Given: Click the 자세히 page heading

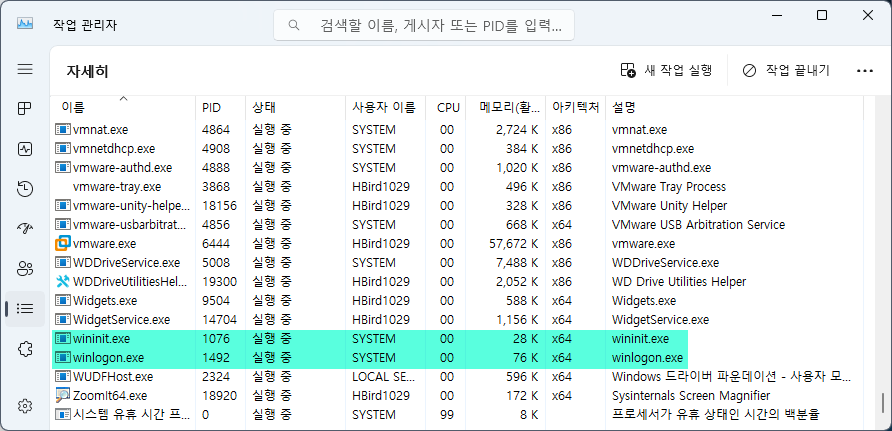Looking at the screenshot, I should click(88, 71).
